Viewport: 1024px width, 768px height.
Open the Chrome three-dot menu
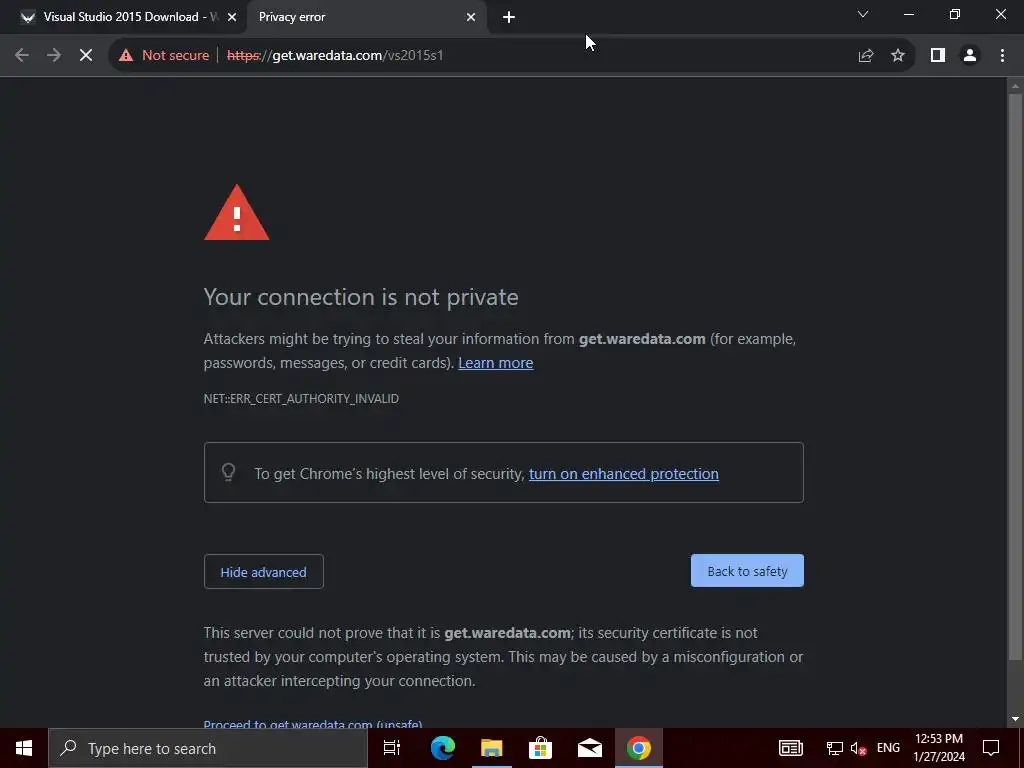(1002, 56)
